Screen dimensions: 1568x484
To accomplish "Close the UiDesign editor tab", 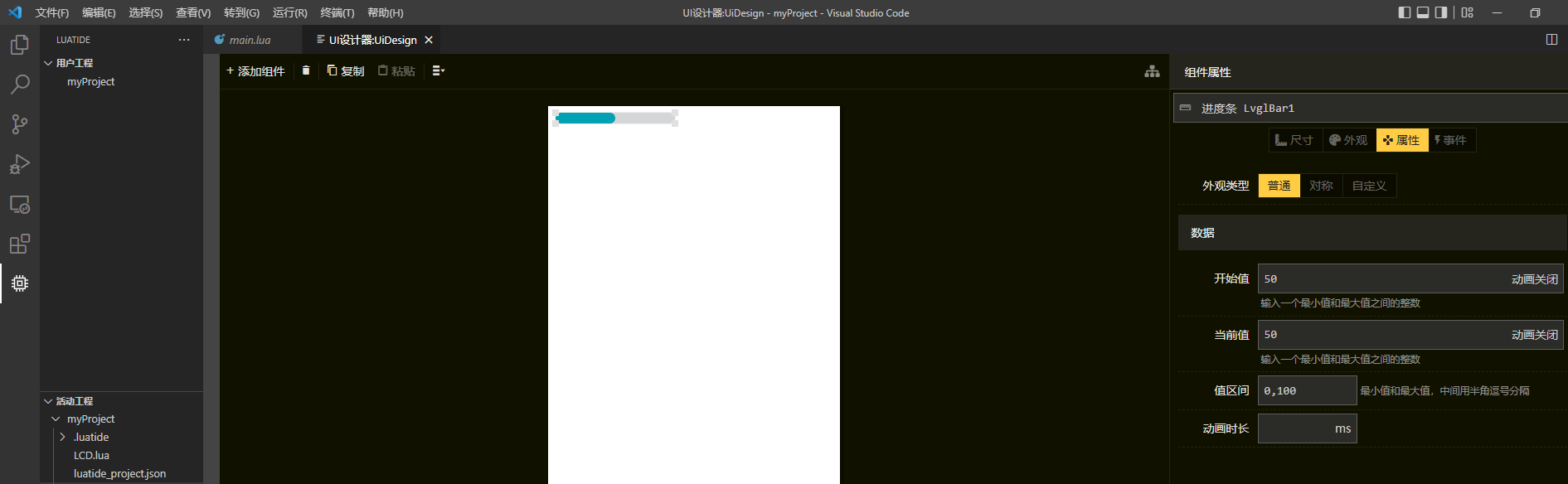I will [x=429, y=40].
